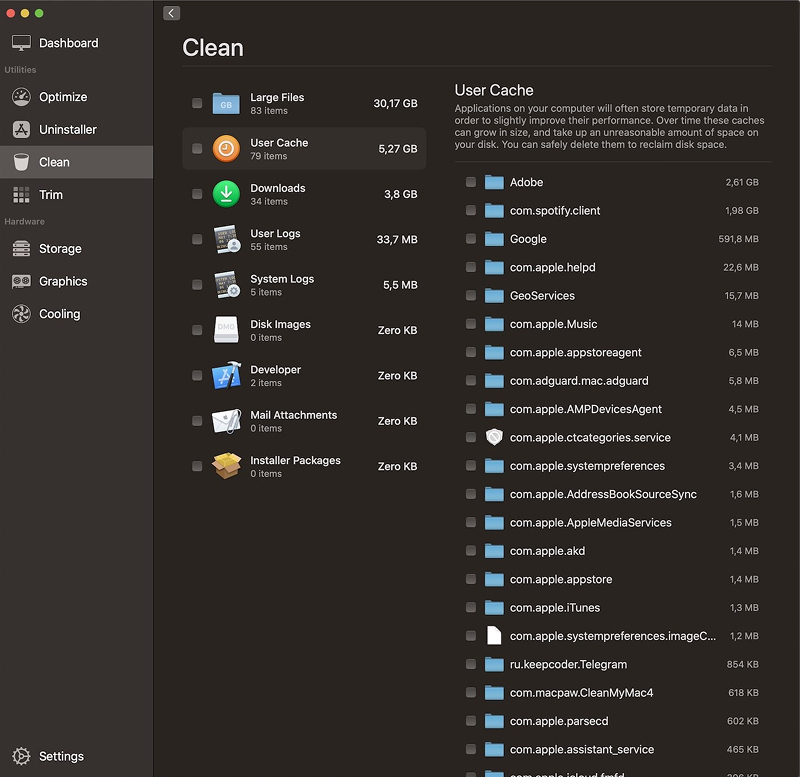This screenshot has width=800, height=777.
Task: Click the com.macpaw.CleanMyMac4 folder icon
Action: pos(494,693)
